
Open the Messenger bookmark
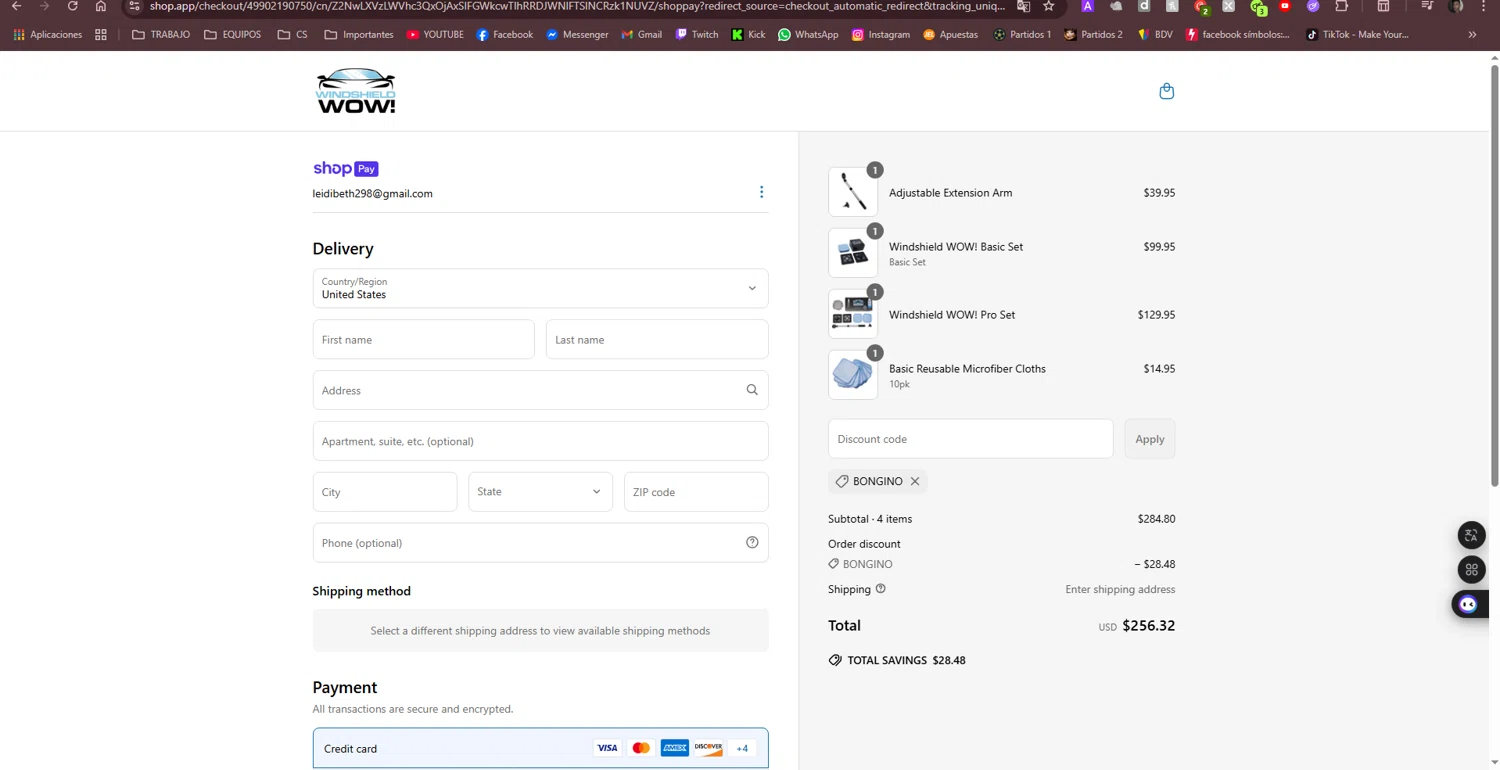[x=577, y=34]
